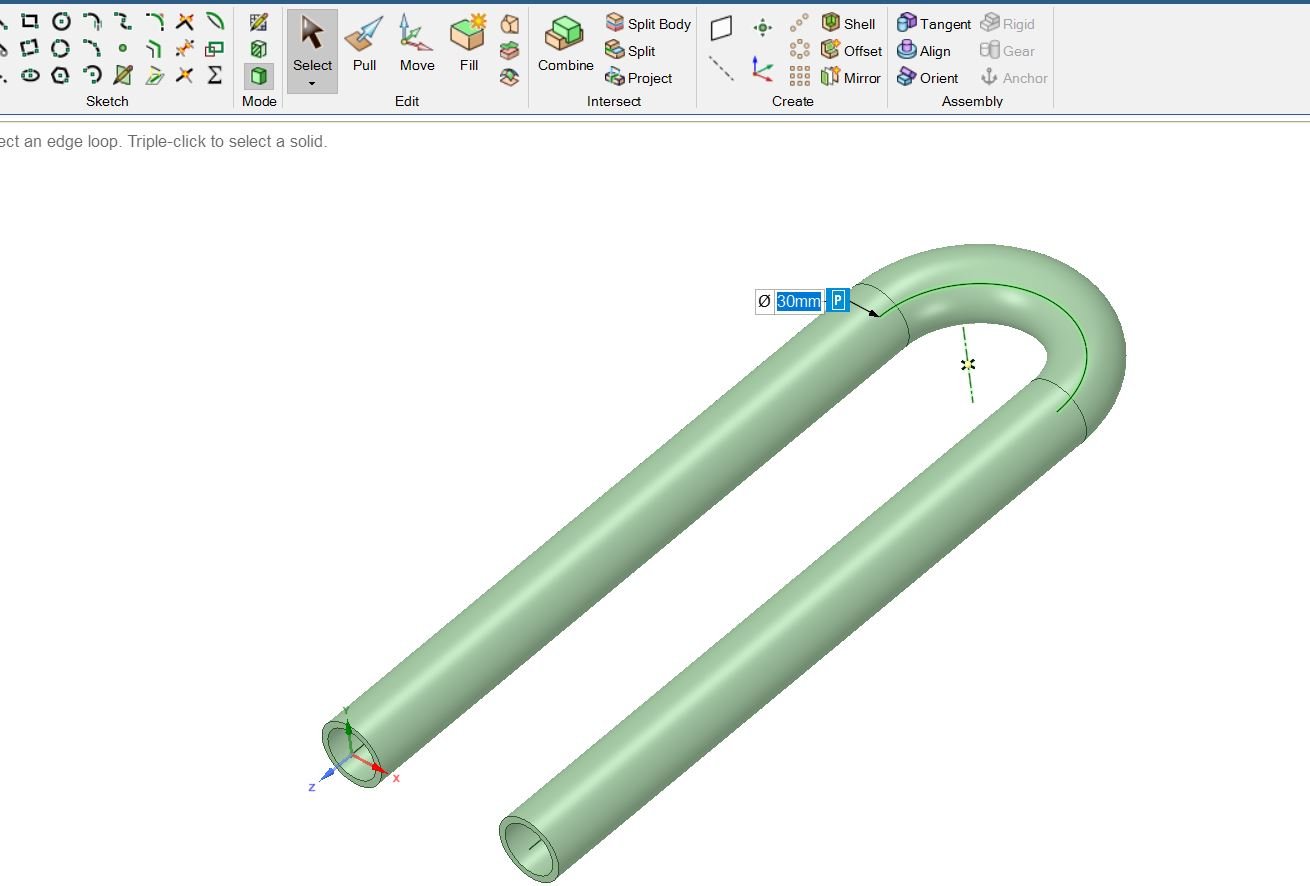Choose the Rectangle sketch tool

tap(29, 20)
